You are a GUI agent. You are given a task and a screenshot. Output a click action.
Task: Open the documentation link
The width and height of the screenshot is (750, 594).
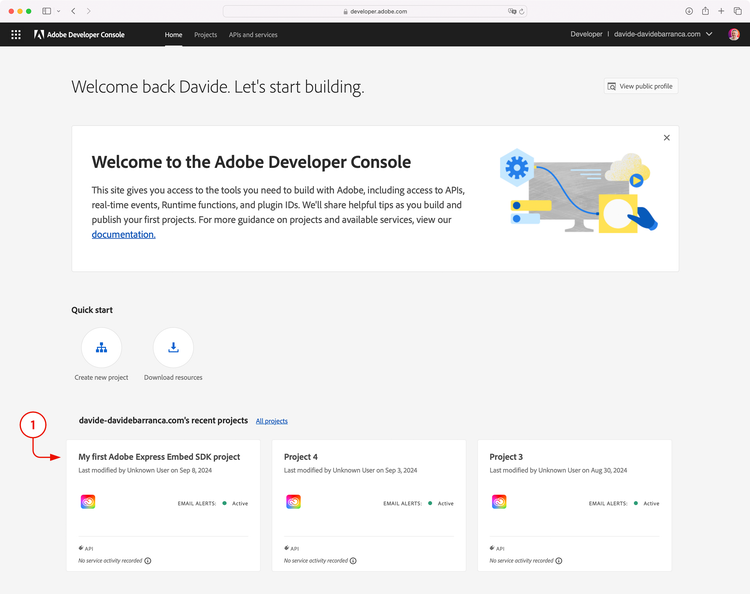[x=123, y=234]
